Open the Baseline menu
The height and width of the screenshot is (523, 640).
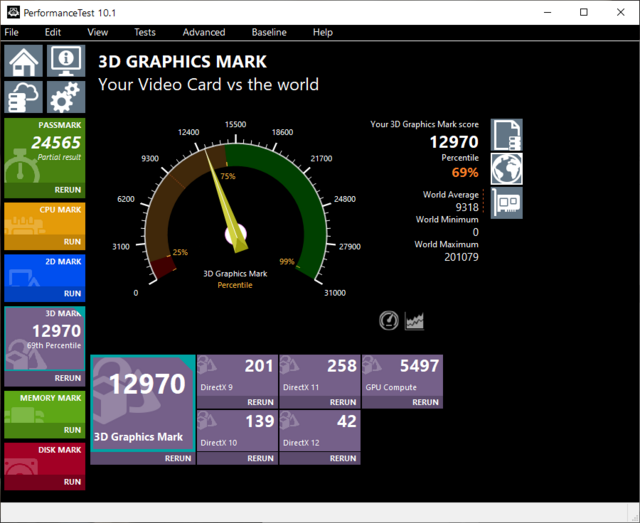coord(268,32)
